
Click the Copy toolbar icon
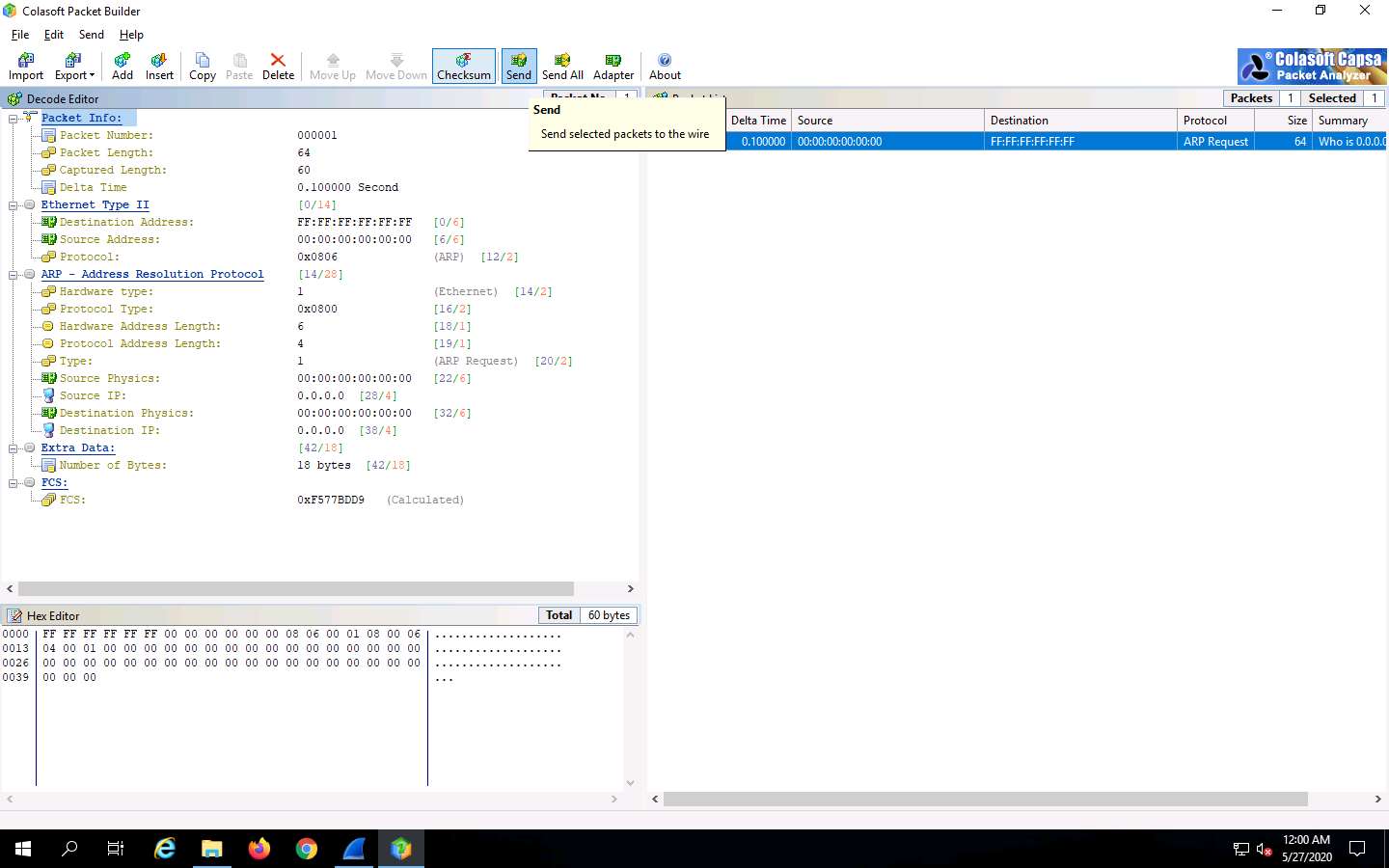coord(203,67)
